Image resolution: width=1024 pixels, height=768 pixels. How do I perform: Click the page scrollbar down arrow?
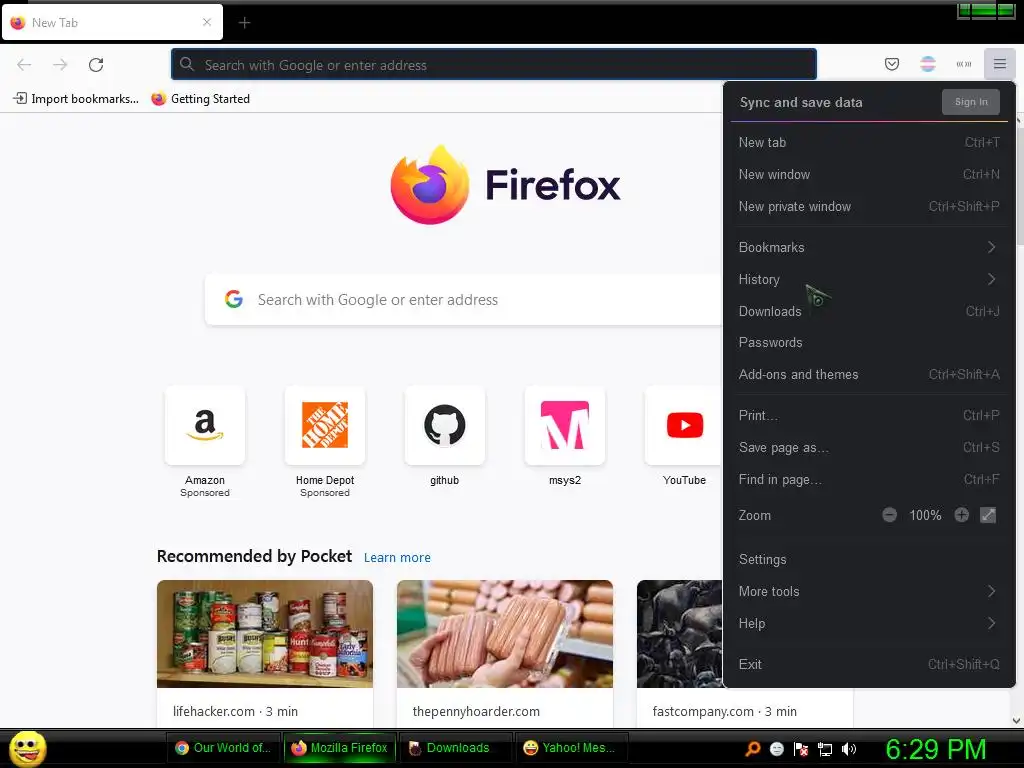click(1016, 721)
